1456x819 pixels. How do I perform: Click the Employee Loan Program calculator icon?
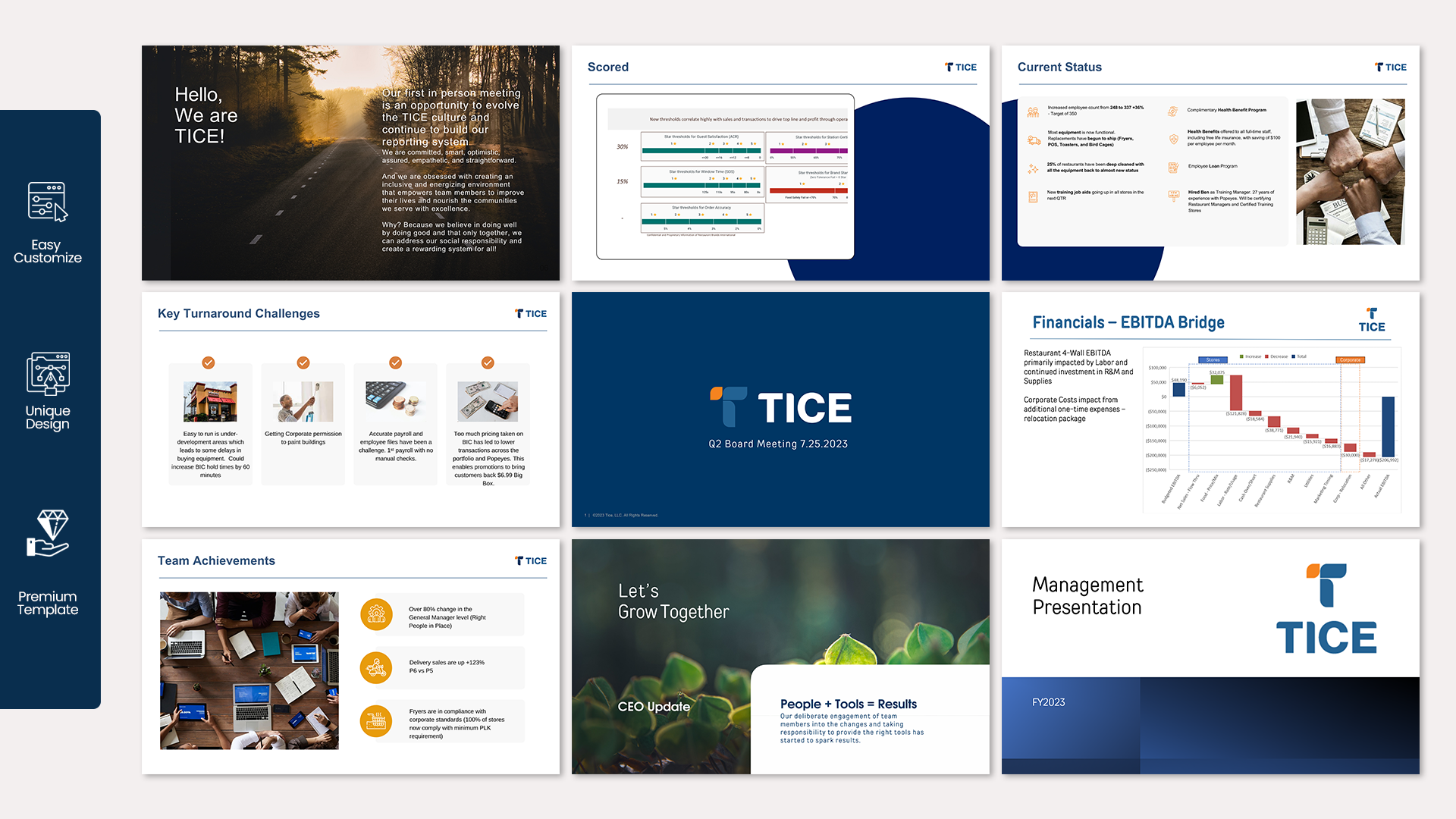(1173, 167)
